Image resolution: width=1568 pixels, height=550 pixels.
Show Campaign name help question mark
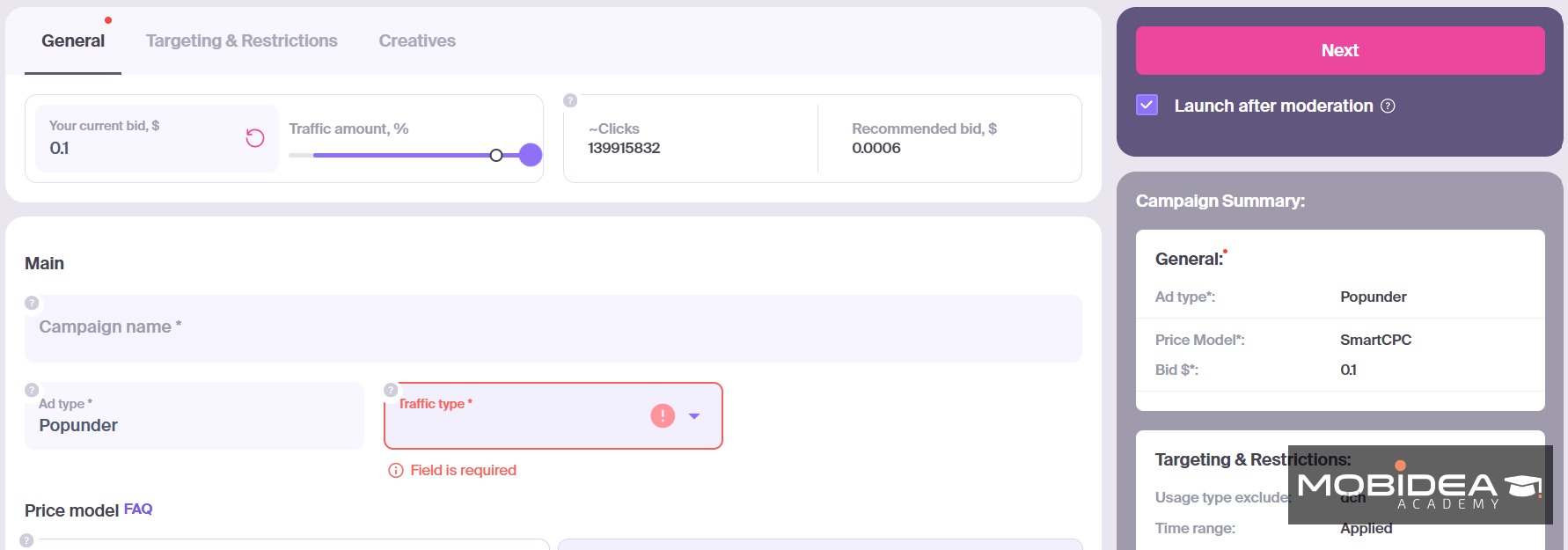click(32, 303)
